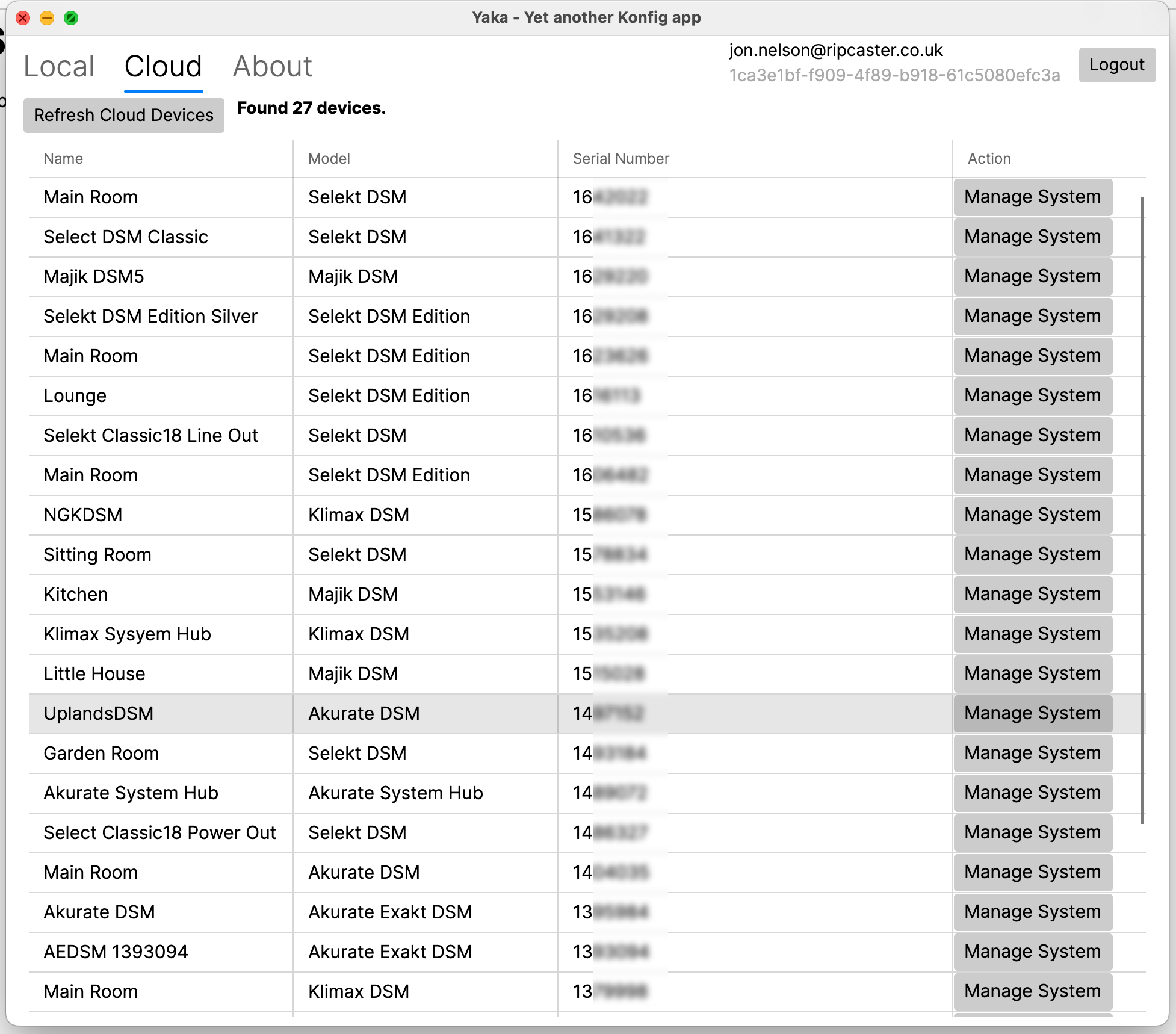Manage System for Selekt DSM Edition Silver
This screenshot has width=1176, height=1034.
point(1032,316)
